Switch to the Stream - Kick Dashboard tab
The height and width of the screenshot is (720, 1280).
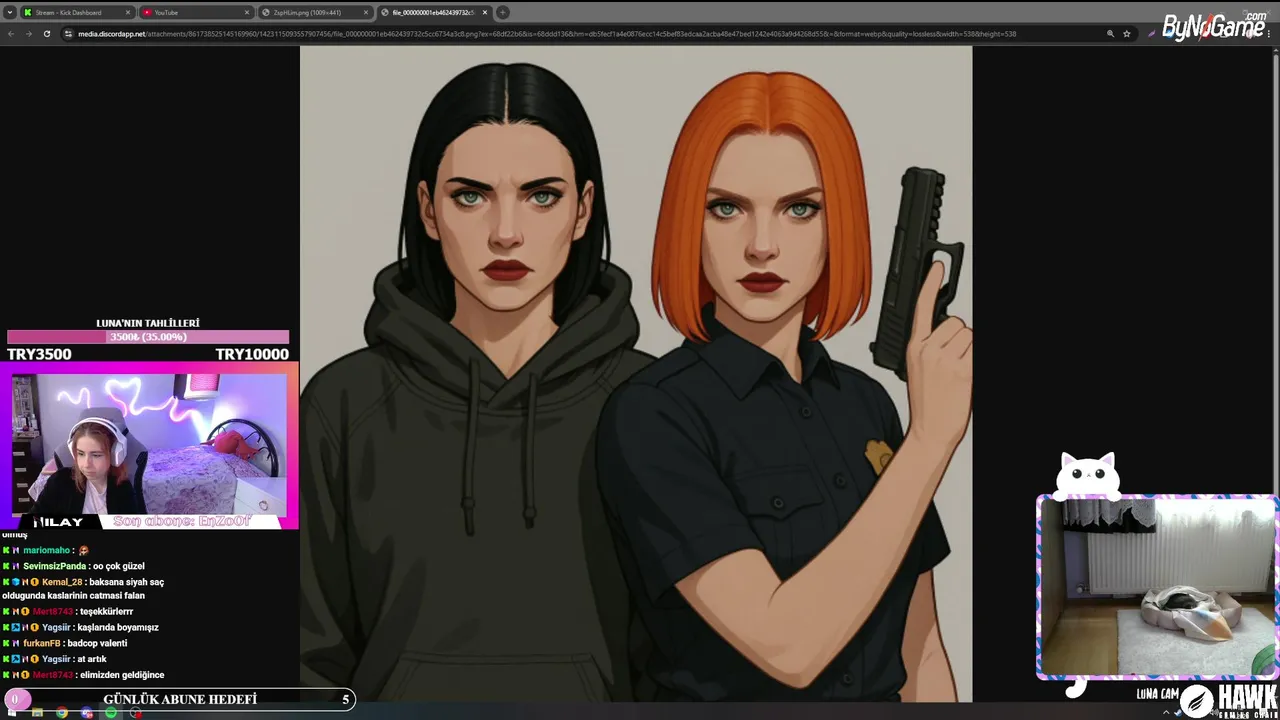pos(77,12)
